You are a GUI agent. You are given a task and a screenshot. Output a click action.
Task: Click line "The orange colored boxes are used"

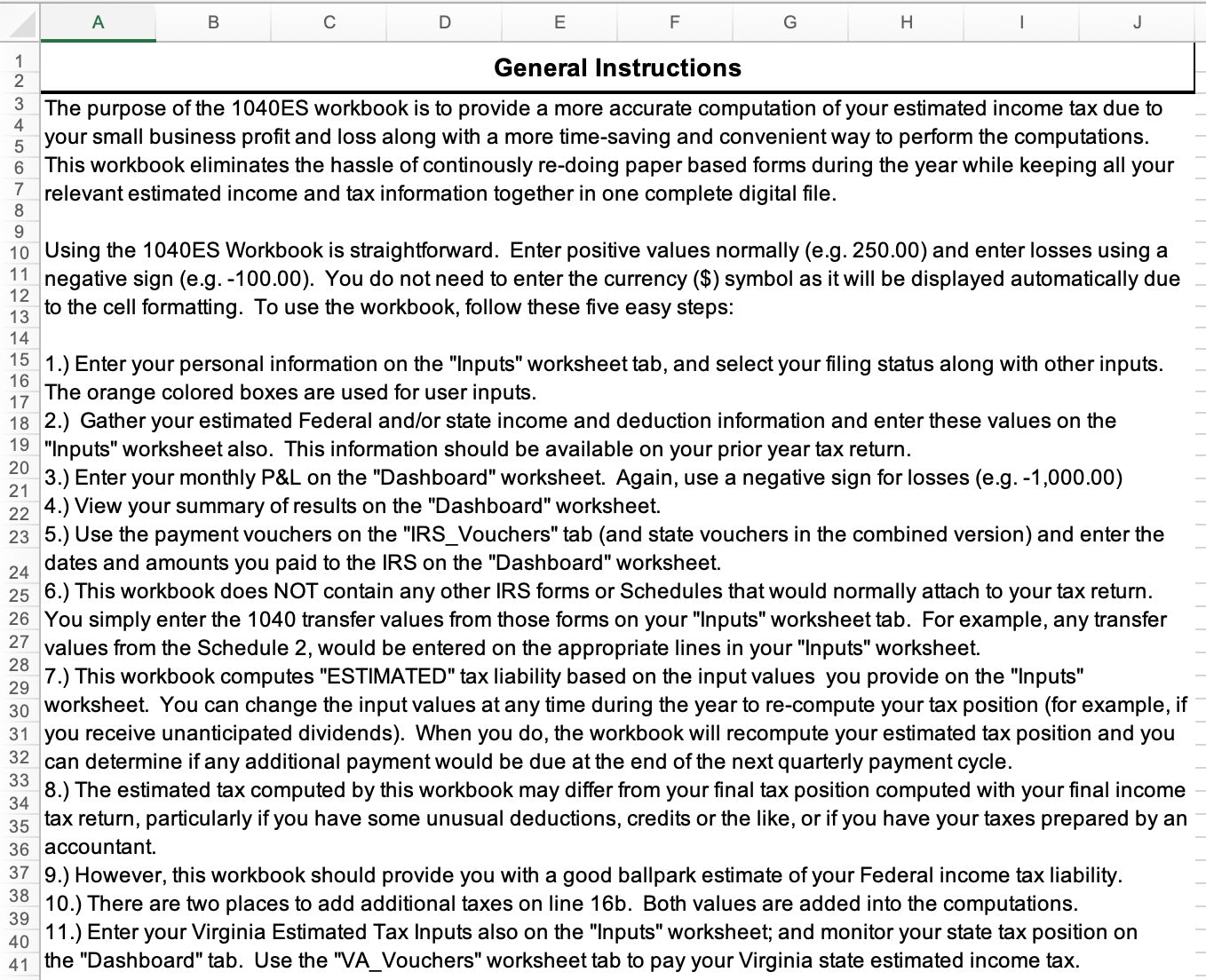pyautogui.click(x=290, y=392)
